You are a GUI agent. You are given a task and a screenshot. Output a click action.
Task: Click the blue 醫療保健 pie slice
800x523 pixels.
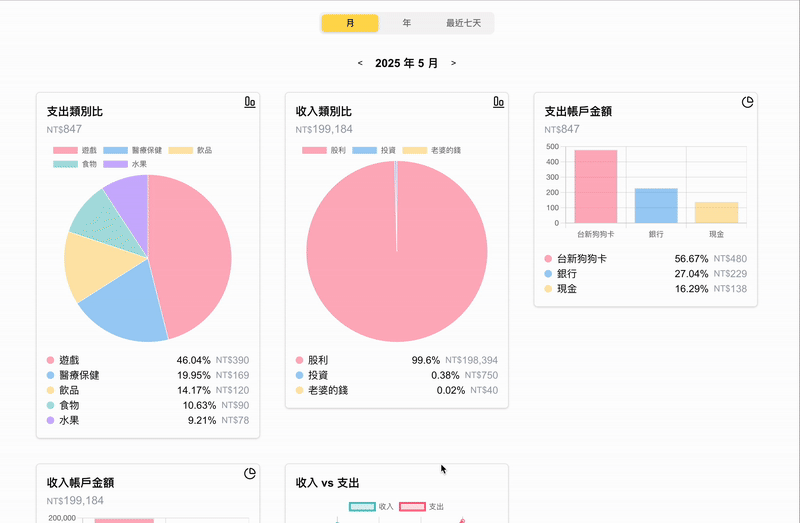click(128, 306)
